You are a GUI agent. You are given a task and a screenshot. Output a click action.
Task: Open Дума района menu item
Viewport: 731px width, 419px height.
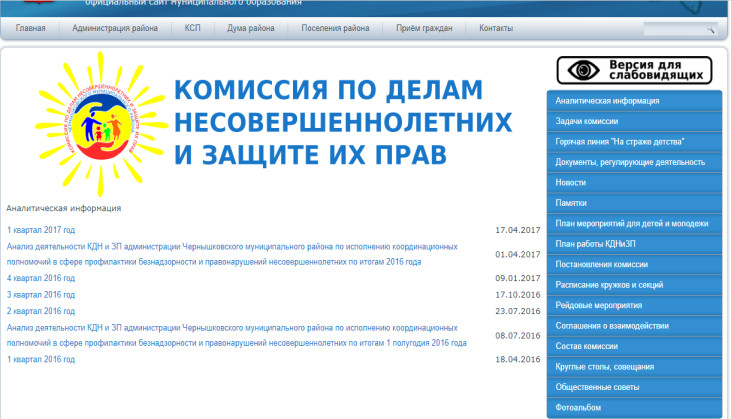coord(251,28)
